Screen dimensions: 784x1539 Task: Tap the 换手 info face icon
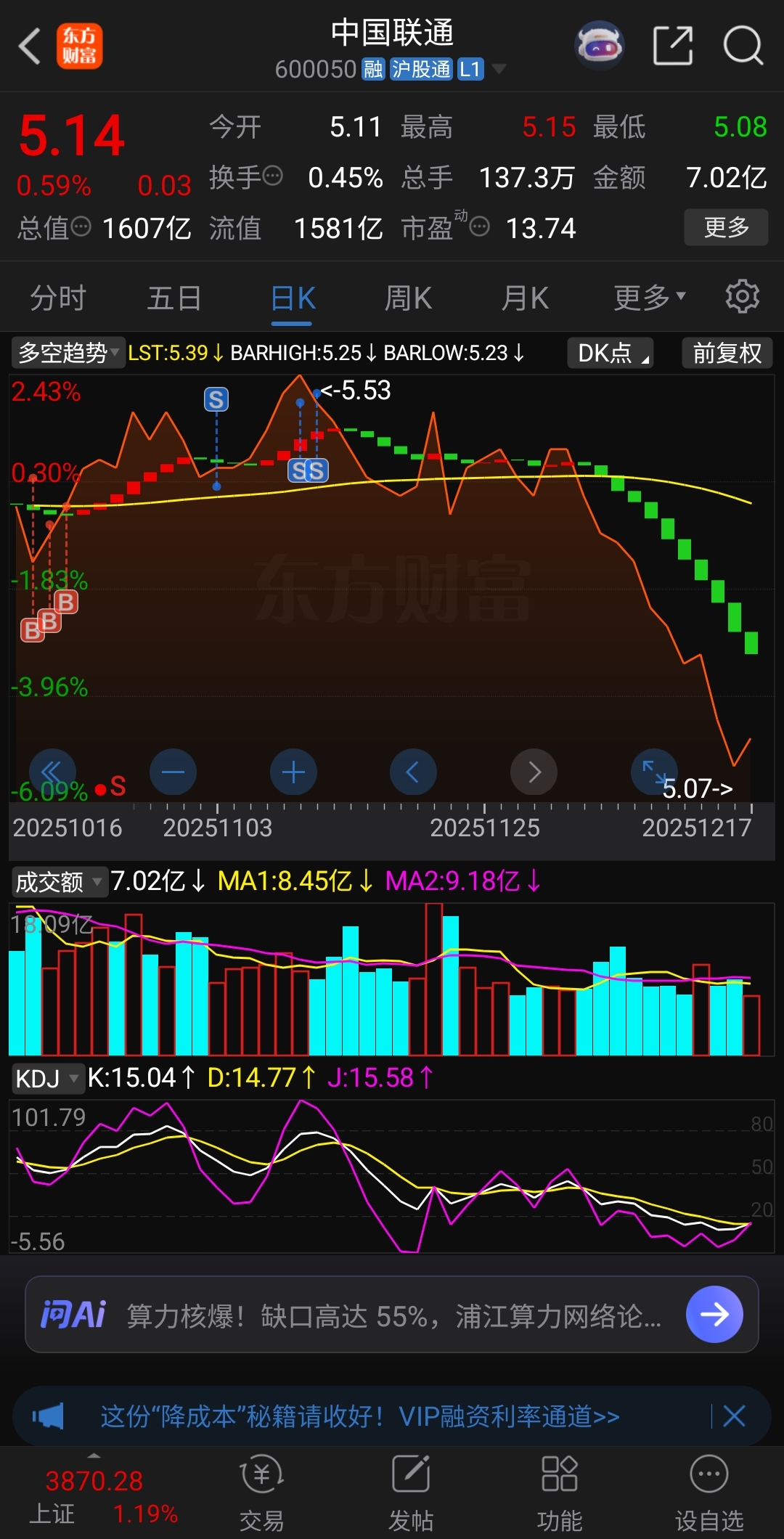click(273, 176)
